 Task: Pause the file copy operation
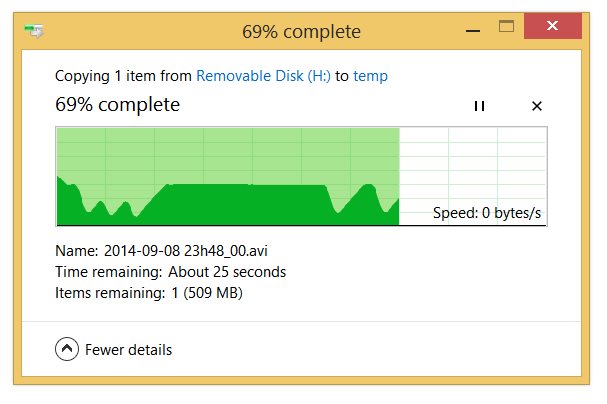tap(479, 106)
